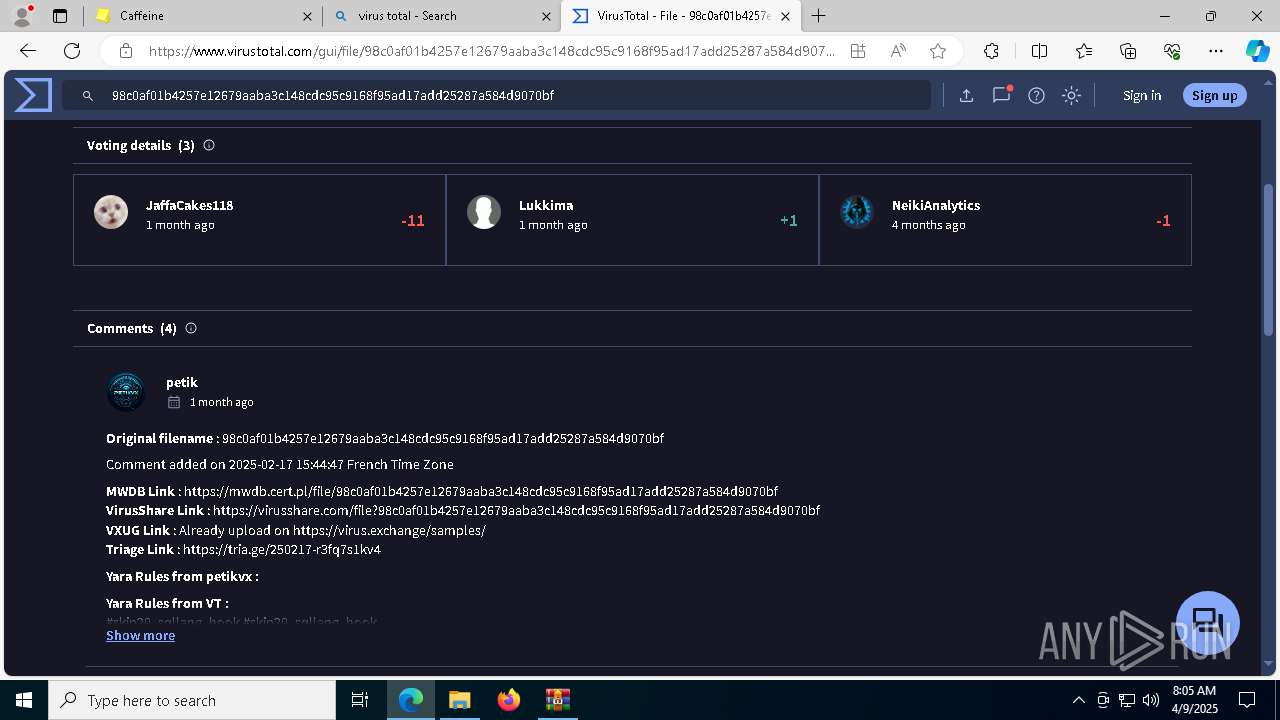Open JaffaCakes118 avatar
The image size is (1280, 720).
(111, 212)
